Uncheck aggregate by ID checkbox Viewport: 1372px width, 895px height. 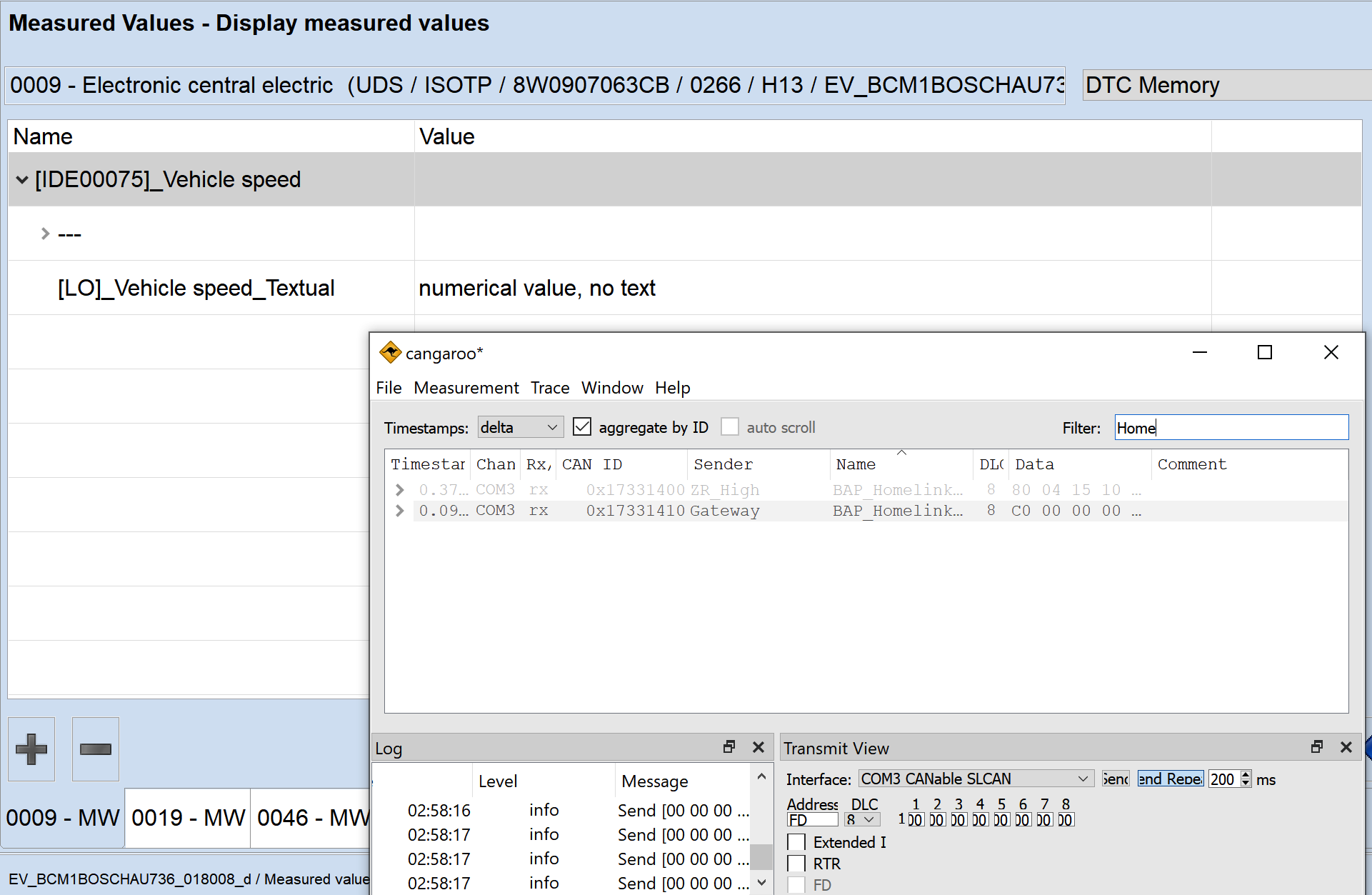(x=582, y=427)
